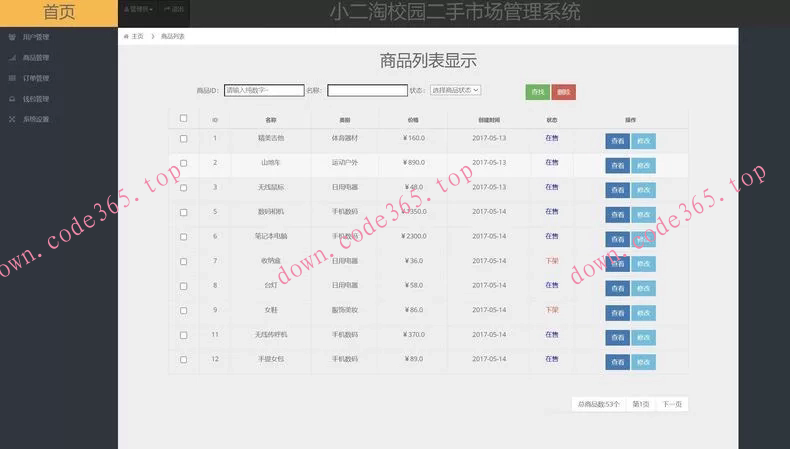This screenshot has width=790, height=449.
Task: Click 查看 for product ID 2 山地车
Action: tap(618, 166)
